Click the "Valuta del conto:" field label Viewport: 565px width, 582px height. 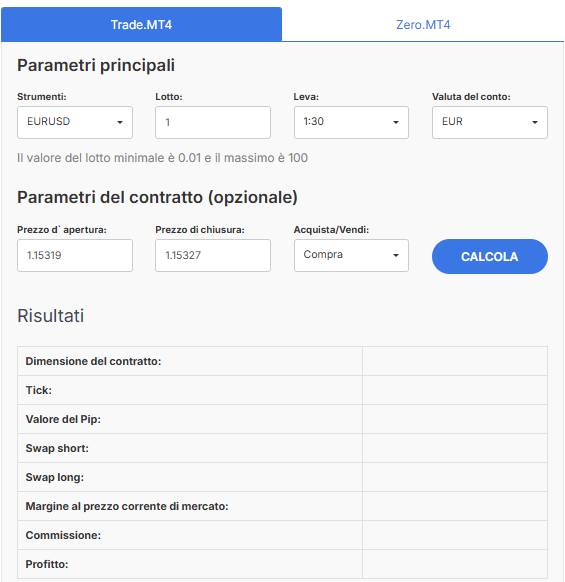coord(471,97)
